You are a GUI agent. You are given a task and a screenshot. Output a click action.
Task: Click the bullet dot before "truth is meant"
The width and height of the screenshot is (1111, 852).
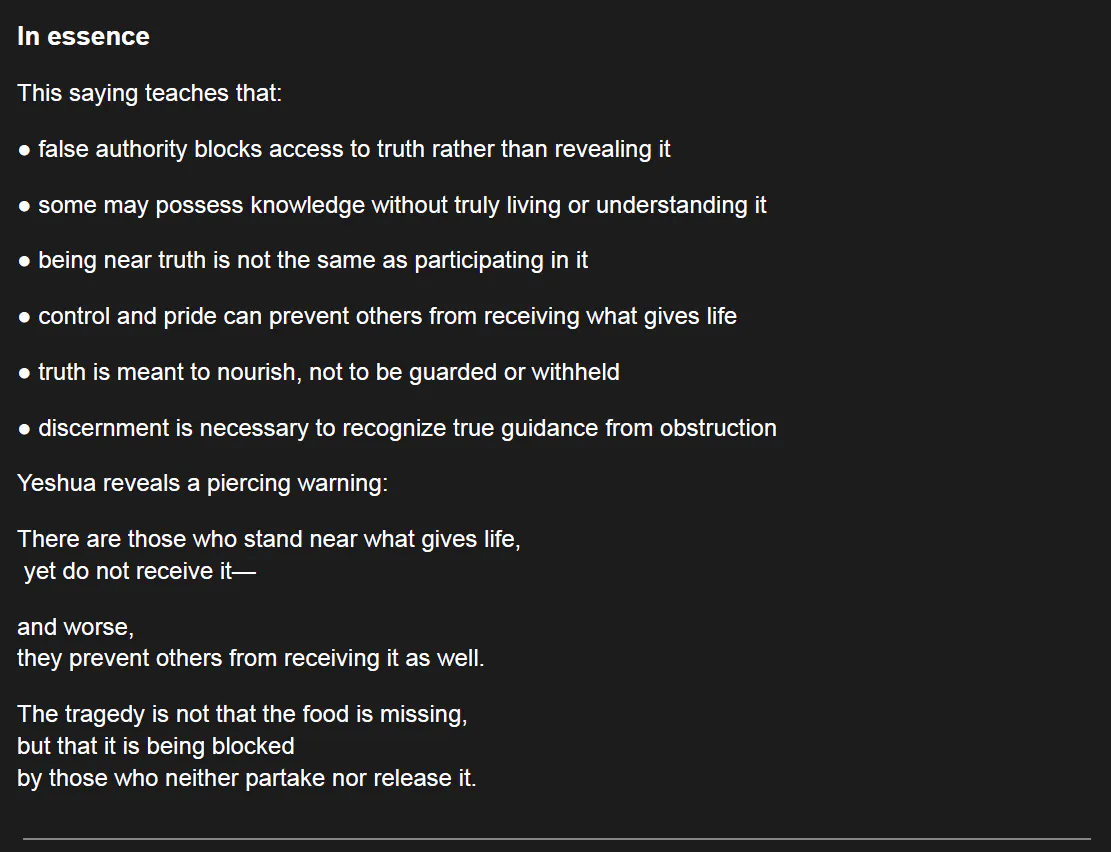[x=24, y=374]
